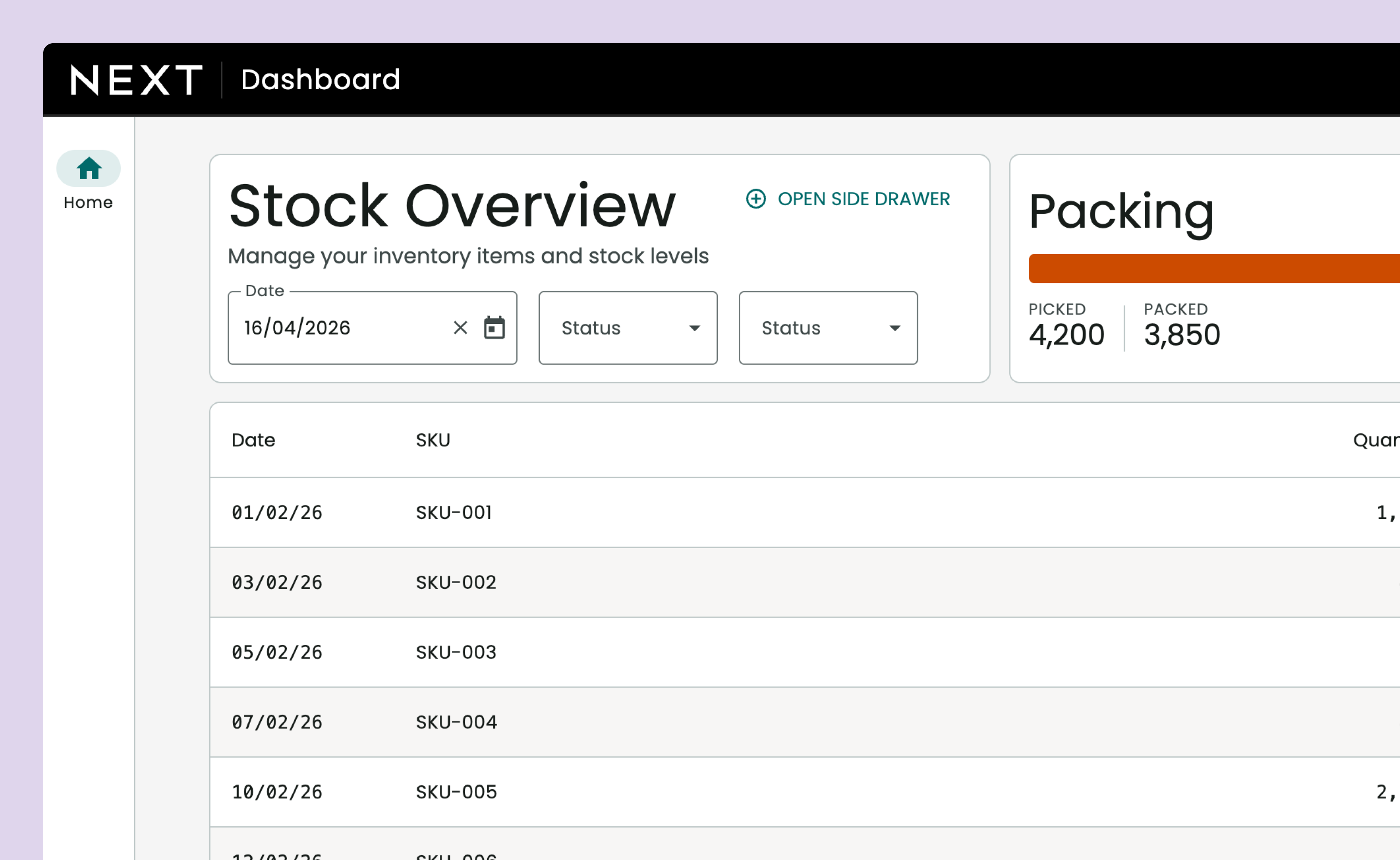Click the Dashboard title in header
The width and height of the screenshot is (1400, 860).
320,80
